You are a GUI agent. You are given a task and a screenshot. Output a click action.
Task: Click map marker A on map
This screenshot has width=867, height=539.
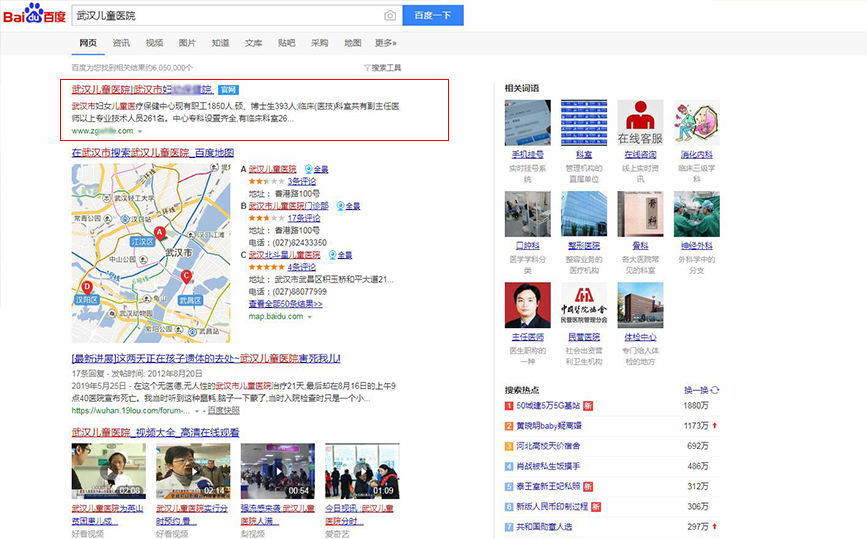click(x=159, y=233)
